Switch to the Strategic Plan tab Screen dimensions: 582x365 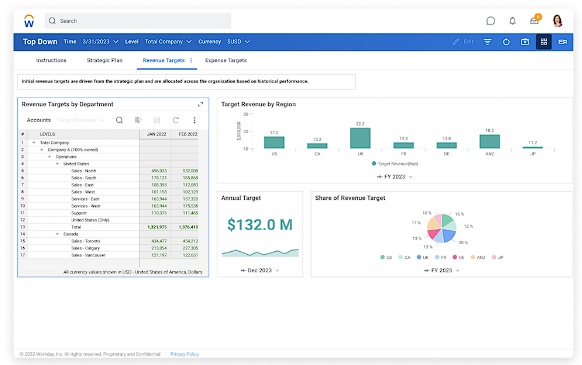point(104,60)
